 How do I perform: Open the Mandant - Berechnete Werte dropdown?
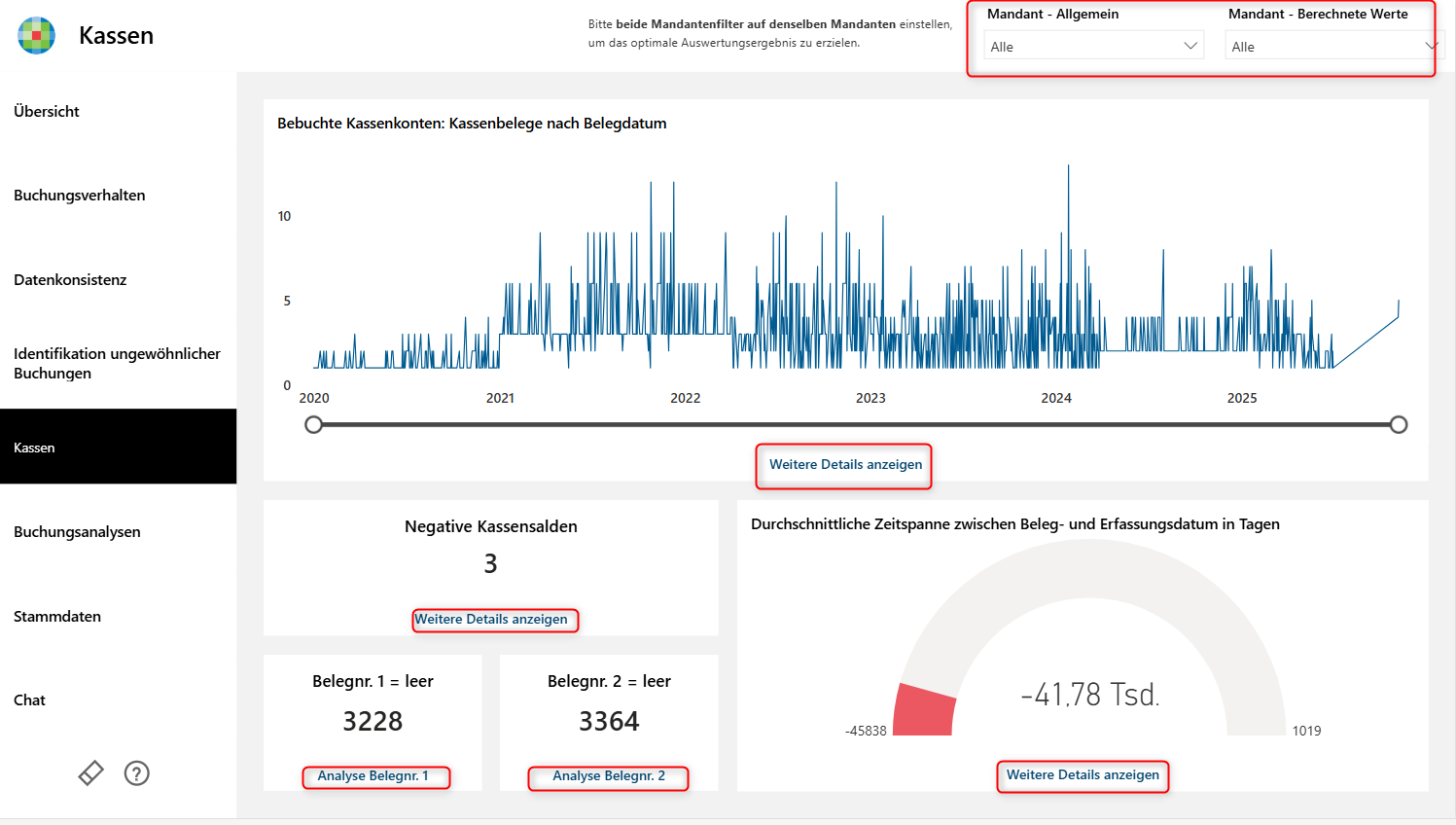tap(1332, 46)
